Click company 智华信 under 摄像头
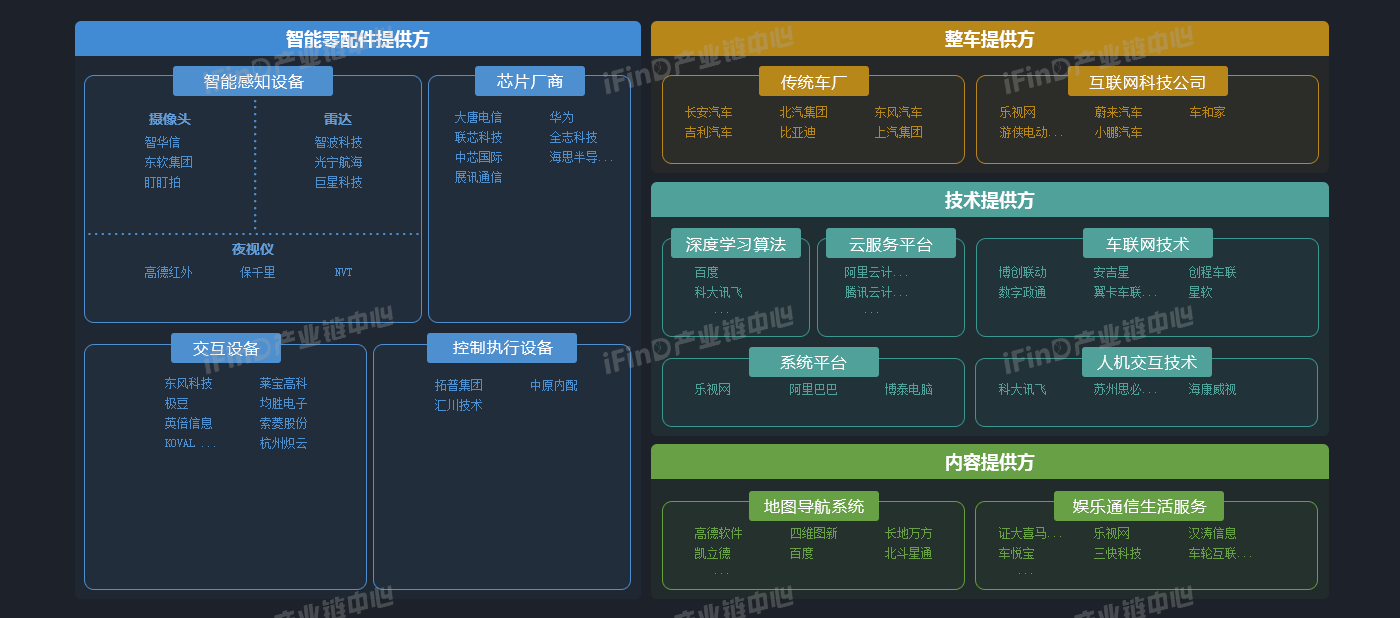The image size is (1400, 618). 162,142
